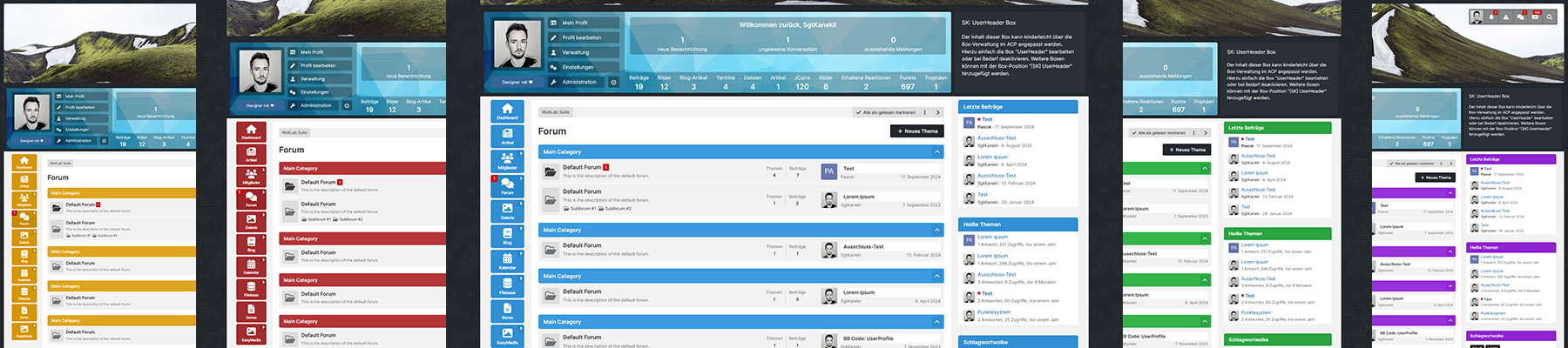This screenshot has width=1568, height=348.
Task: Open Forum in the blue theme sidebar
Action: 507,185
